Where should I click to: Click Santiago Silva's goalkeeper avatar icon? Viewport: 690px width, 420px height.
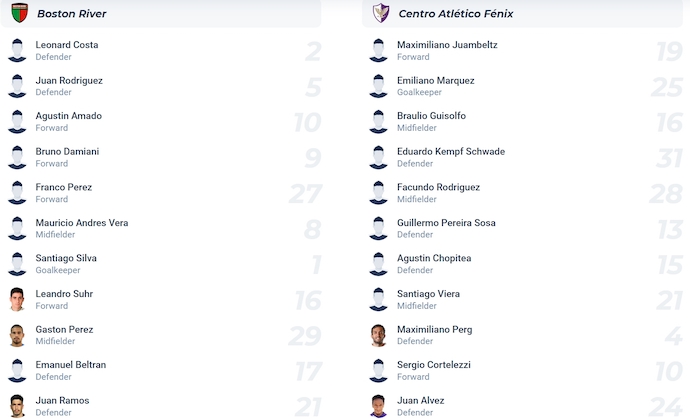(17, 264)
